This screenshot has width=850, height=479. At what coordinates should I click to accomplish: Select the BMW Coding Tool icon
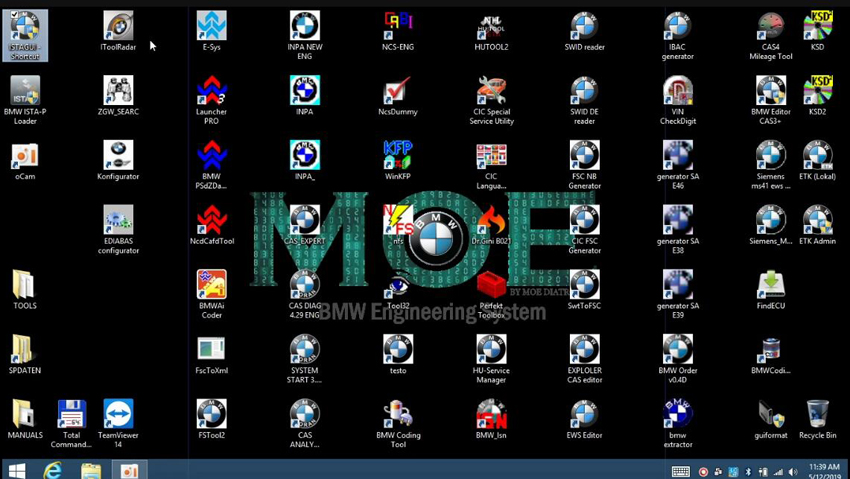398,423
